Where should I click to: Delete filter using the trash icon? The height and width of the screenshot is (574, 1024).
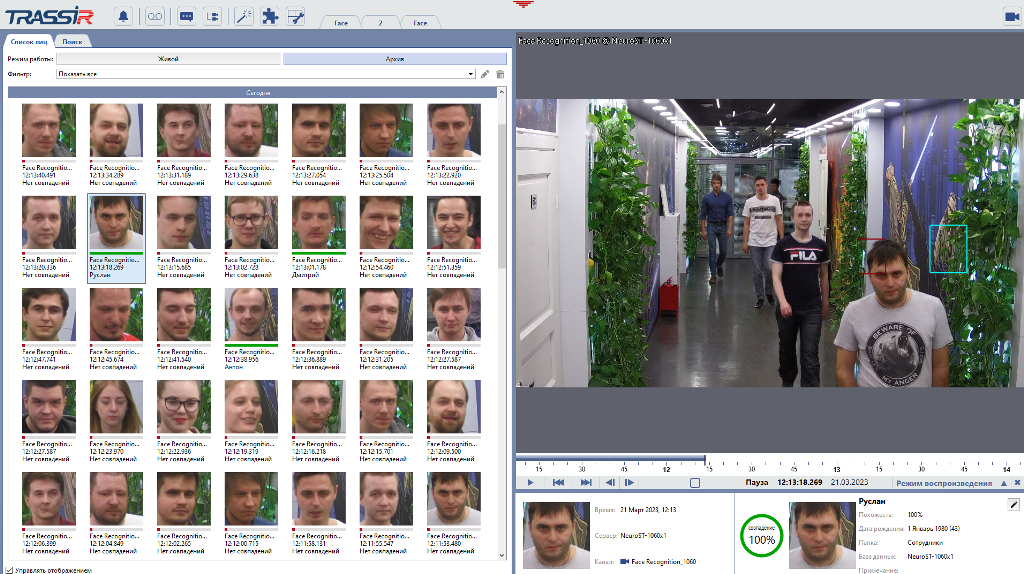click(500, 74)
